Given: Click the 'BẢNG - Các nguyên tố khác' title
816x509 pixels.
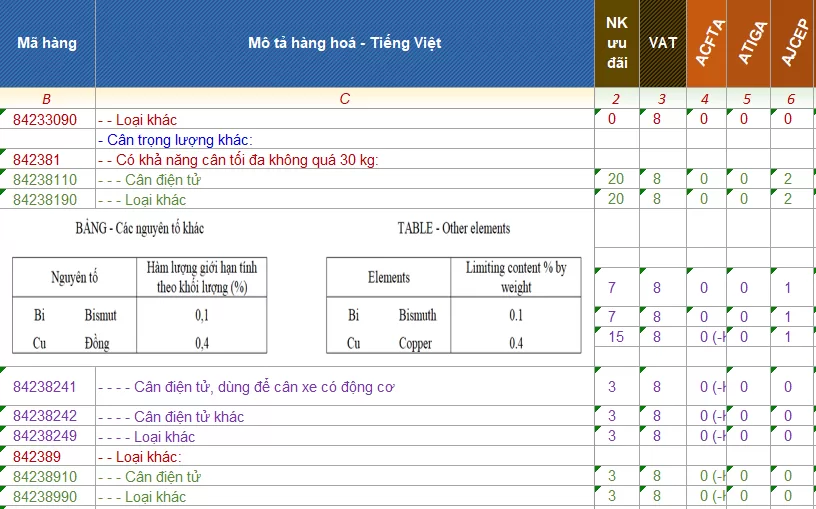Looking at the screenshot, I should pos(139,228).
